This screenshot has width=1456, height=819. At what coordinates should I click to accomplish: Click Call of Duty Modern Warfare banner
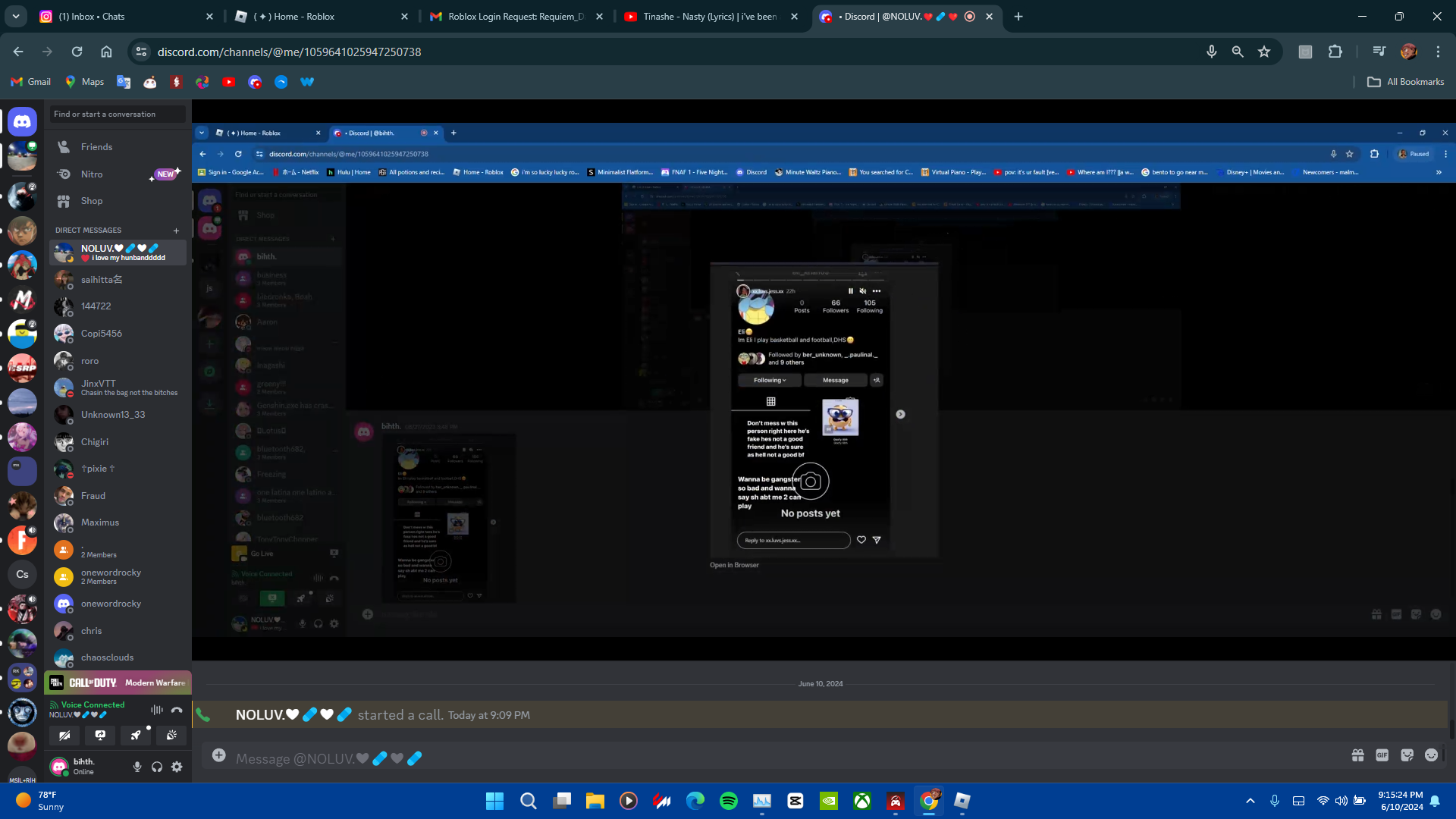click(118, 682)
